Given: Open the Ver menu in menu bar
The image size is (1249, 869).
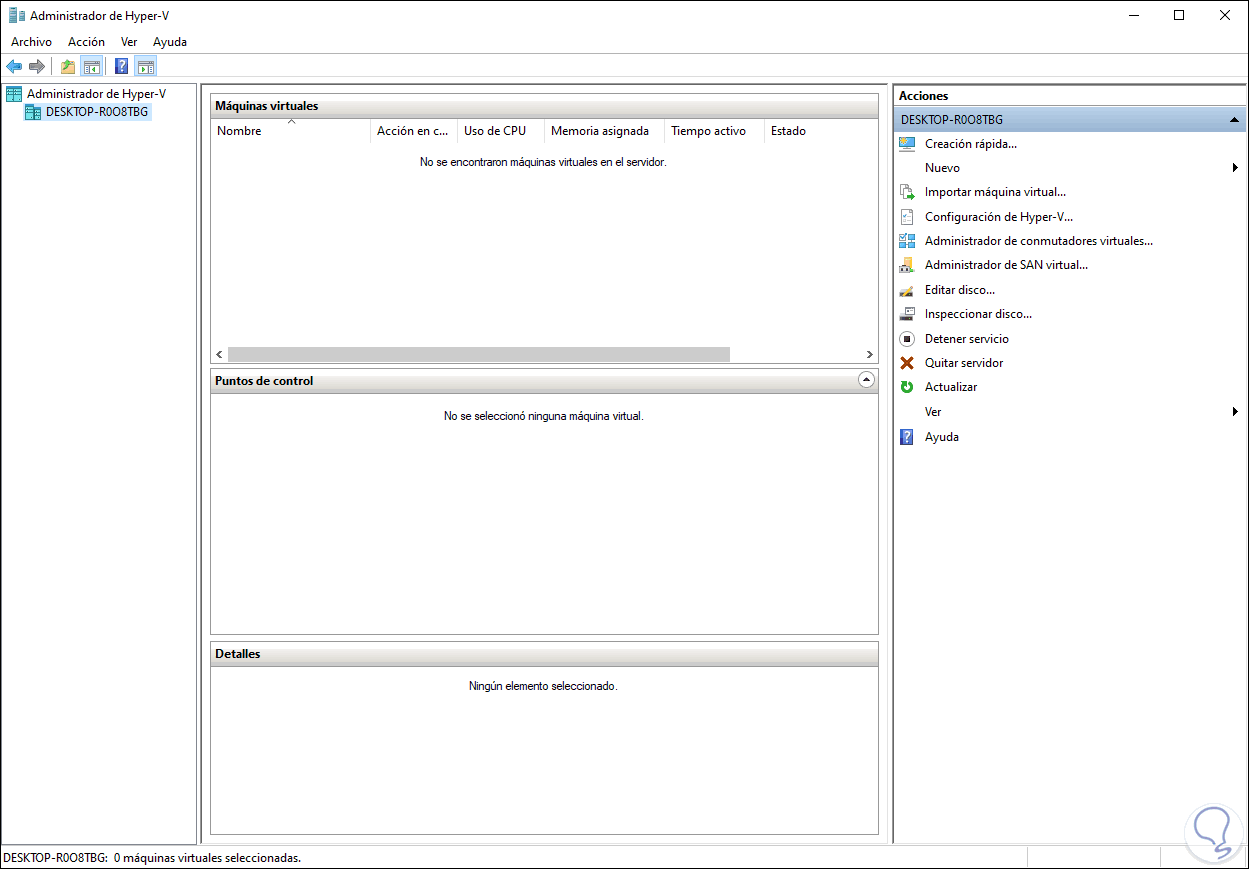Looking at the screenshot, I should [129, 42].
